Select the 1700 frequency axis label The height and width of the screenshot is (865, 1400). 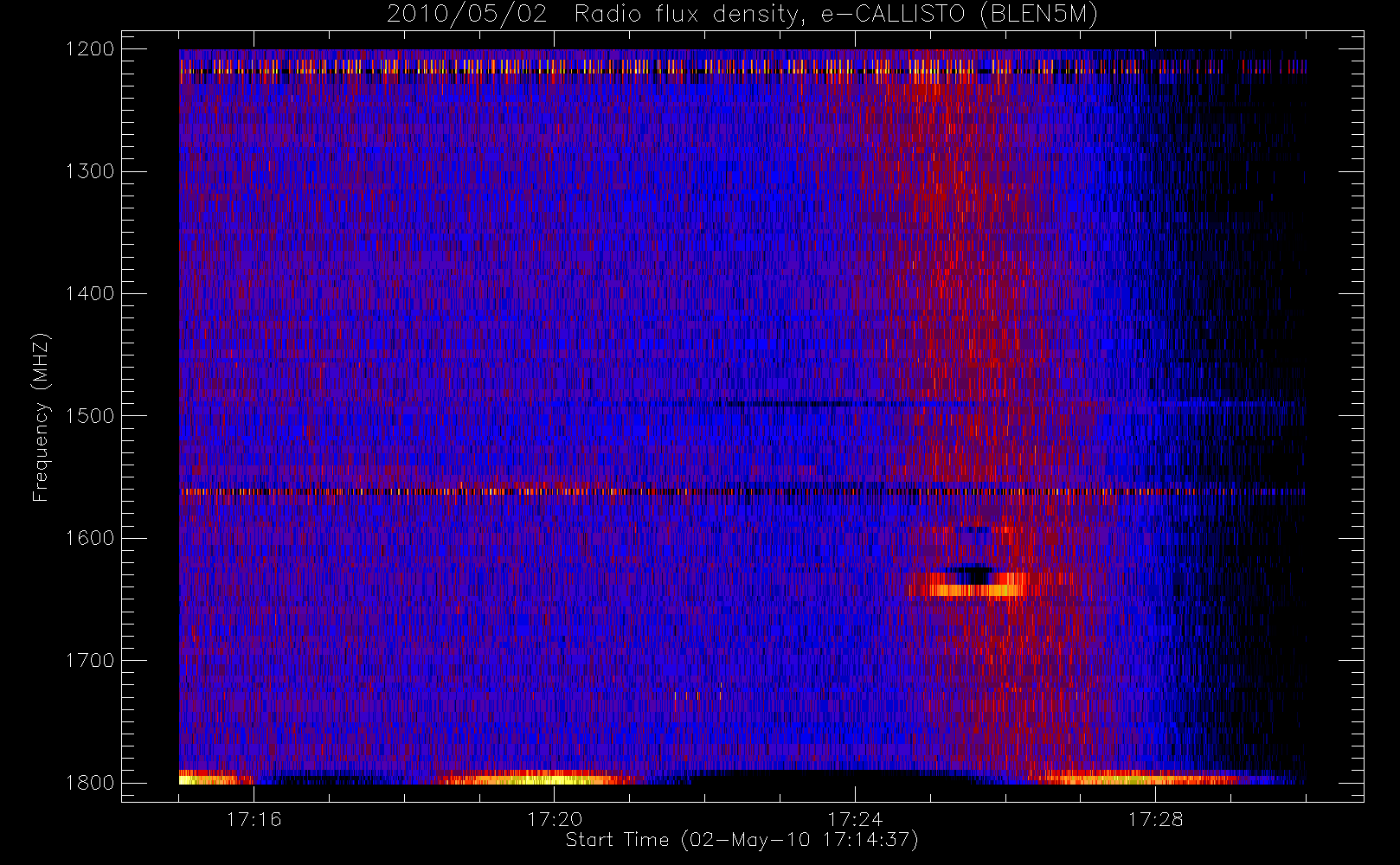click(x=90, y=660)
